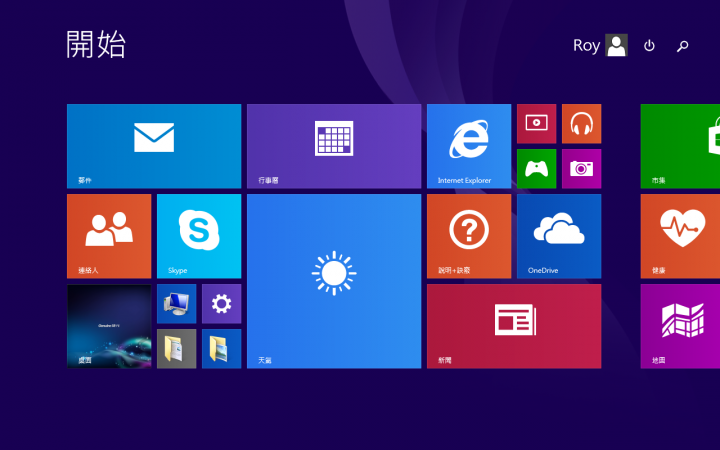This screenshot has height=450, width=720.
Task: Open PC settings gear tile
Action: click(x=221, y=303)
